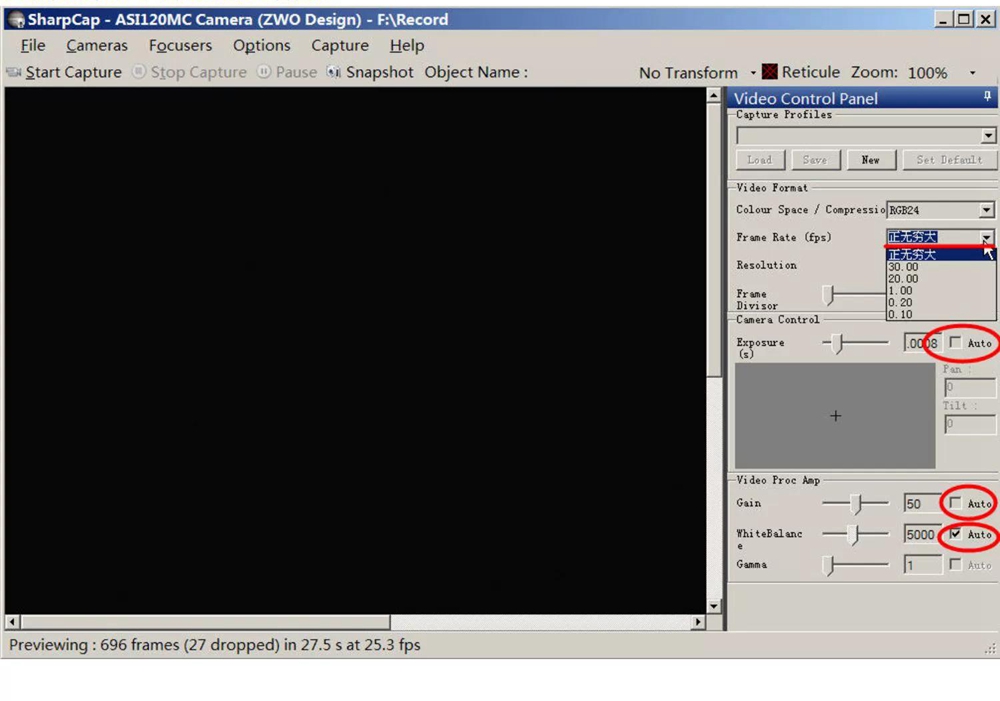This screenshot has width=1000, height=701.
Task: Enable Auto gain checkbox
Action: point(956,503)
